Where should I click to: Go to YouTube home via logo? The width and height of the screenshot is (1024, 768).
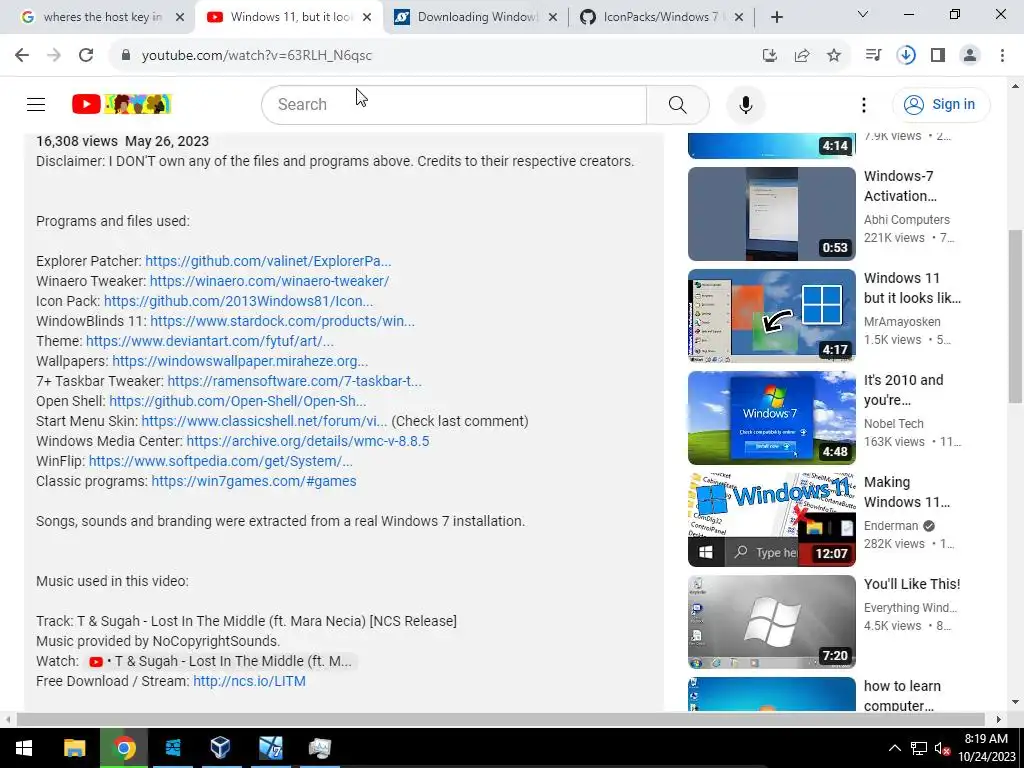121,104
